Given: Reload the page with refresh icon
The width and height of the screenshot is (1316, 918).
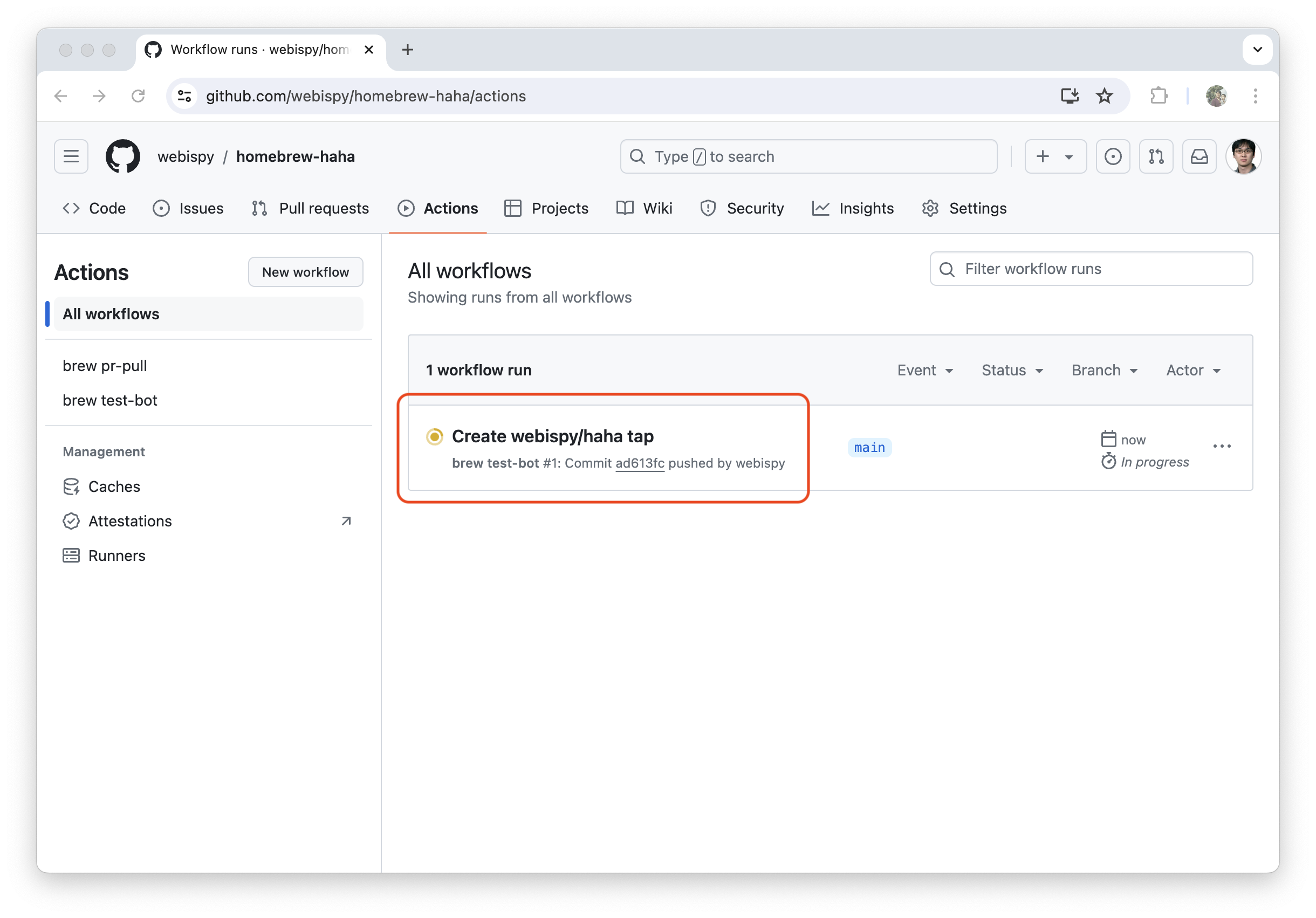Looking at the screenshot, I should (x=138, y=95).
